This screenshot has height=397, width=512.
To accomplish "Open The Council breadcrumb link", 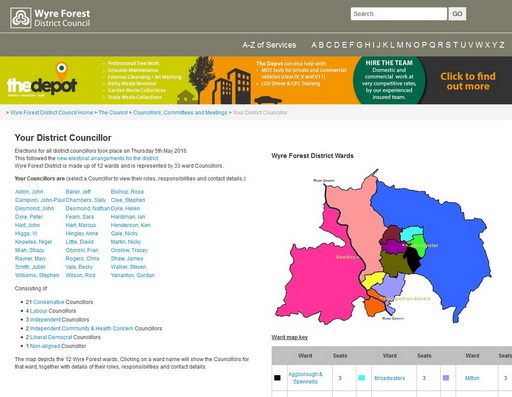I will click(113, 113).
